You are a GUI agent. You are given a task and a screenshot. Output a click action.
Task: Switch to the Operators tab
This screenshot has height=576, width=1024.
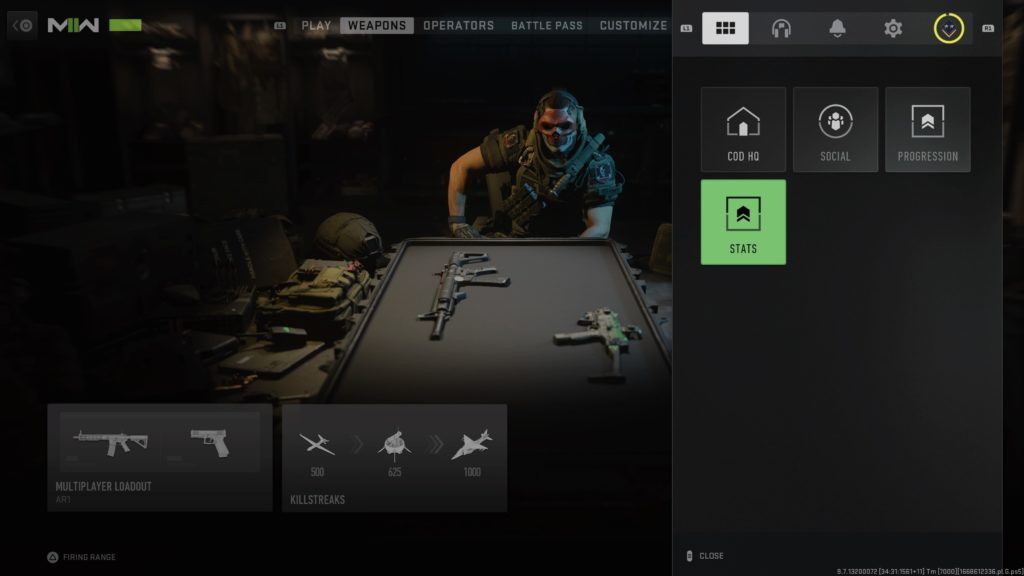coord(458,25)
